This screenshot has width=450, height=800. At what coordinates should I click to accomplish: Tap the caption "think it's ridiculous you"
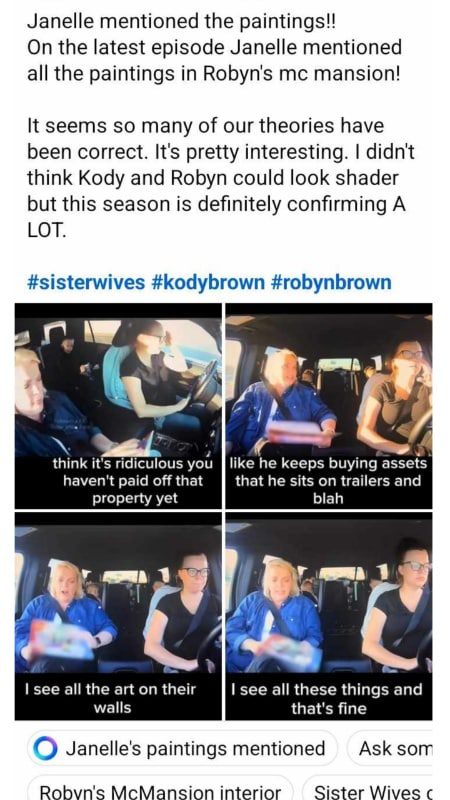click(x=132, y=464)
